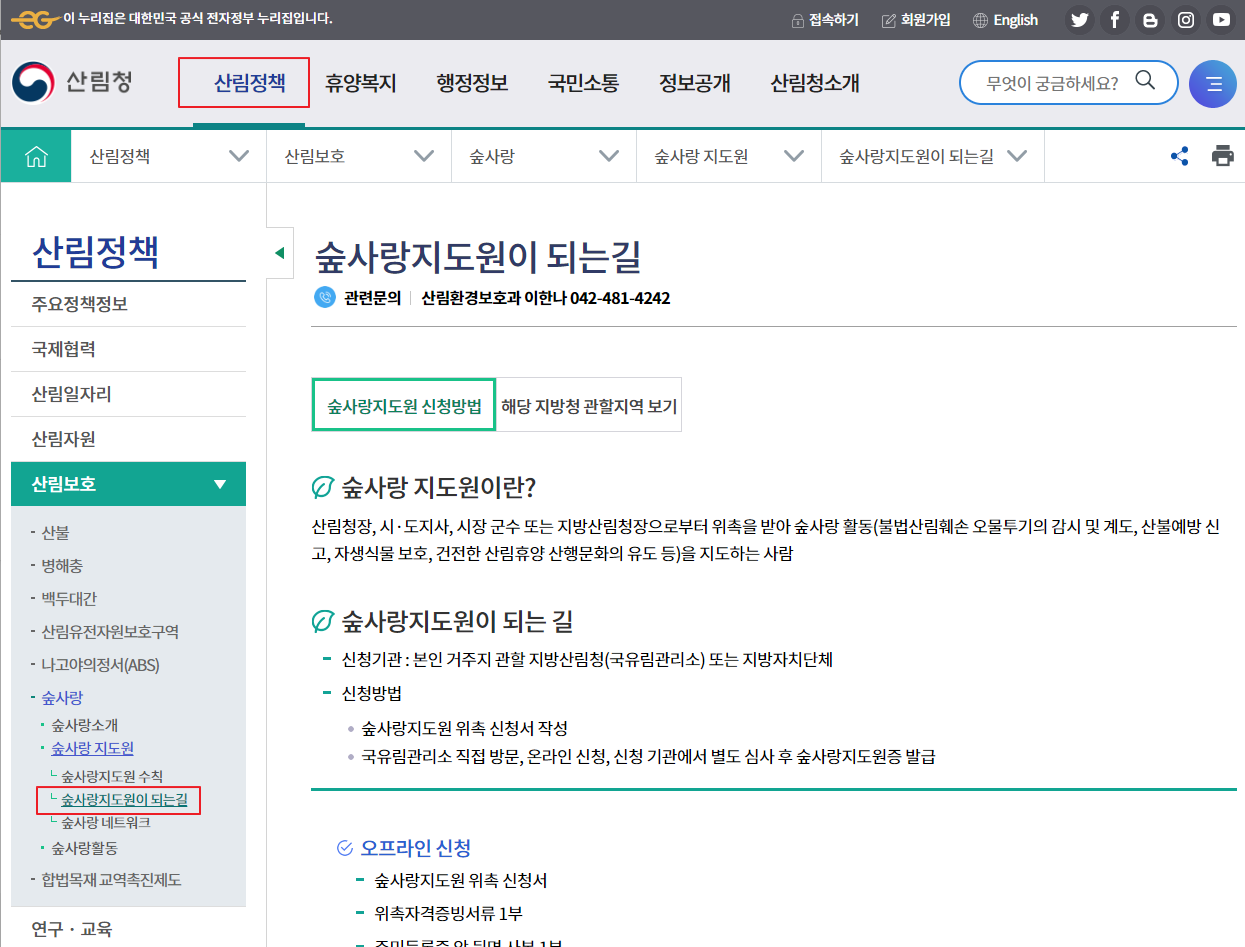Click the share icon beside the breadcrumb

pyautogui.click(x=1180, y=155)
